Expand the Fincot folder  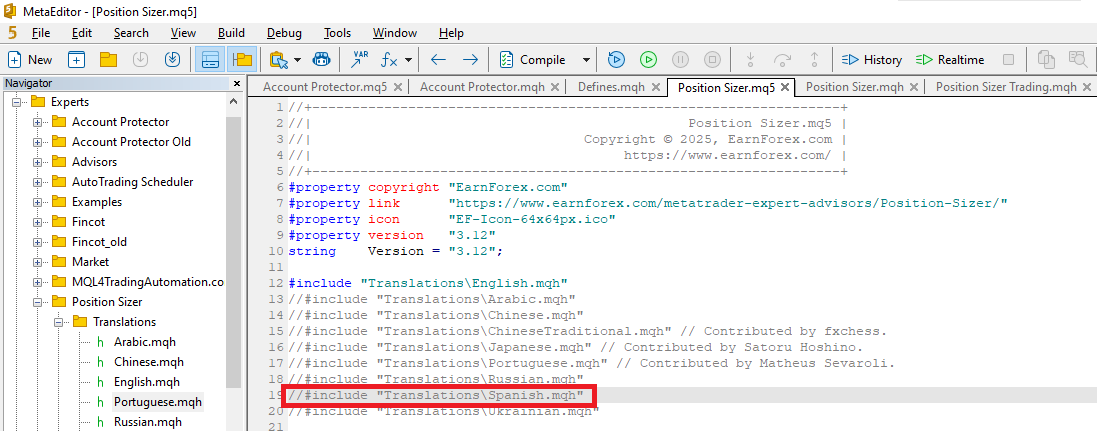click(x=38, y=222)
